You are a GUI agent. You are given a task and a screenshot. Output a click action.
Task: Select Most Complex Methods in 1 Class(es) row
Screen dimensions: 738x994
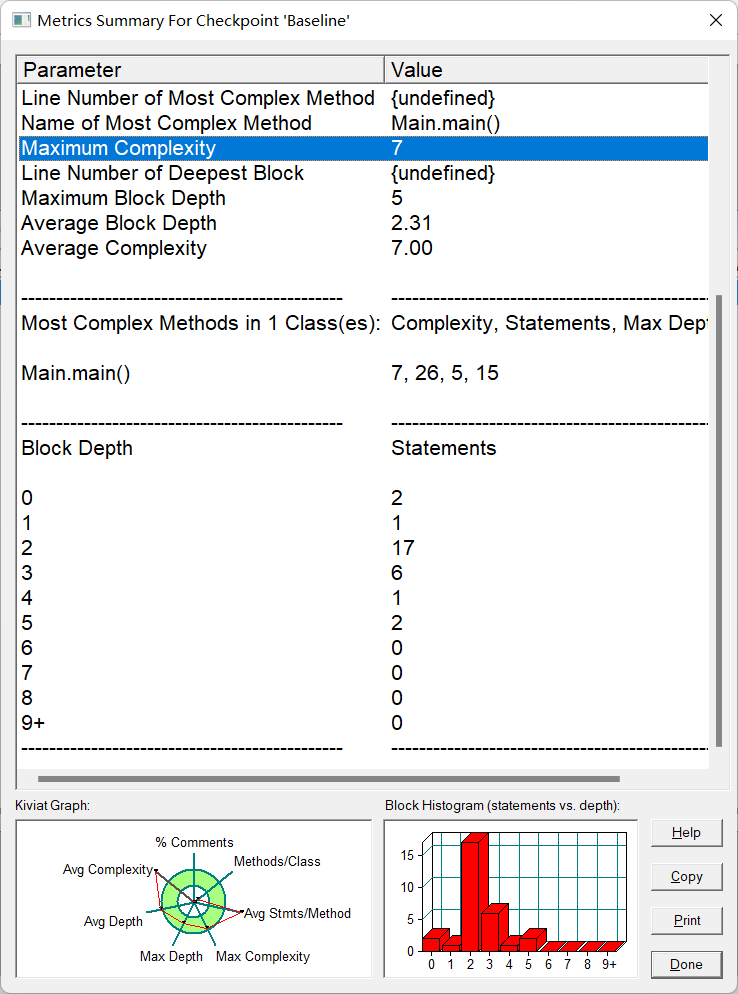point(363,323)
